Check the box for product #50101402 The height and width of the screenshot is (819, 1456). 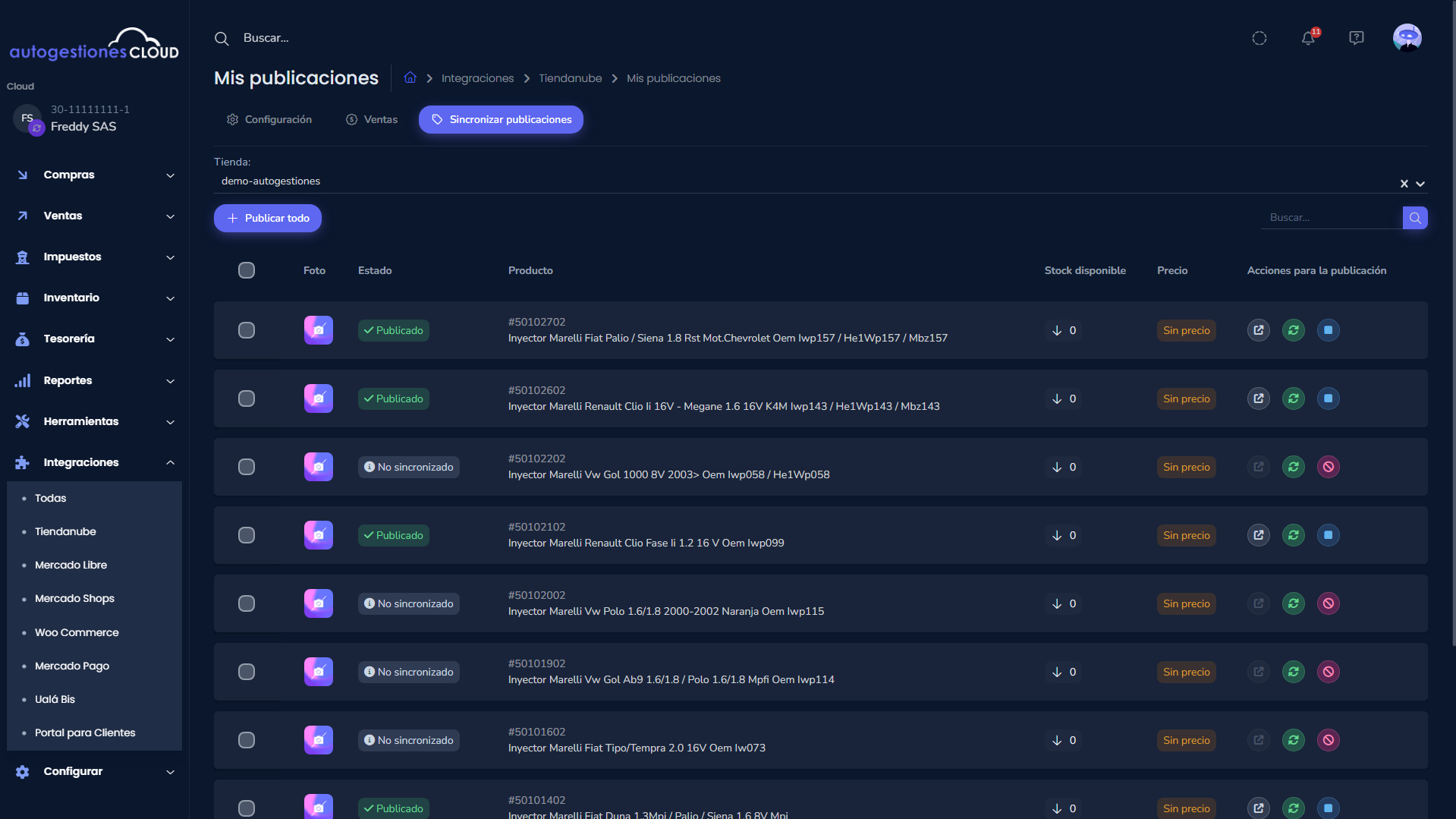[247, 808]
